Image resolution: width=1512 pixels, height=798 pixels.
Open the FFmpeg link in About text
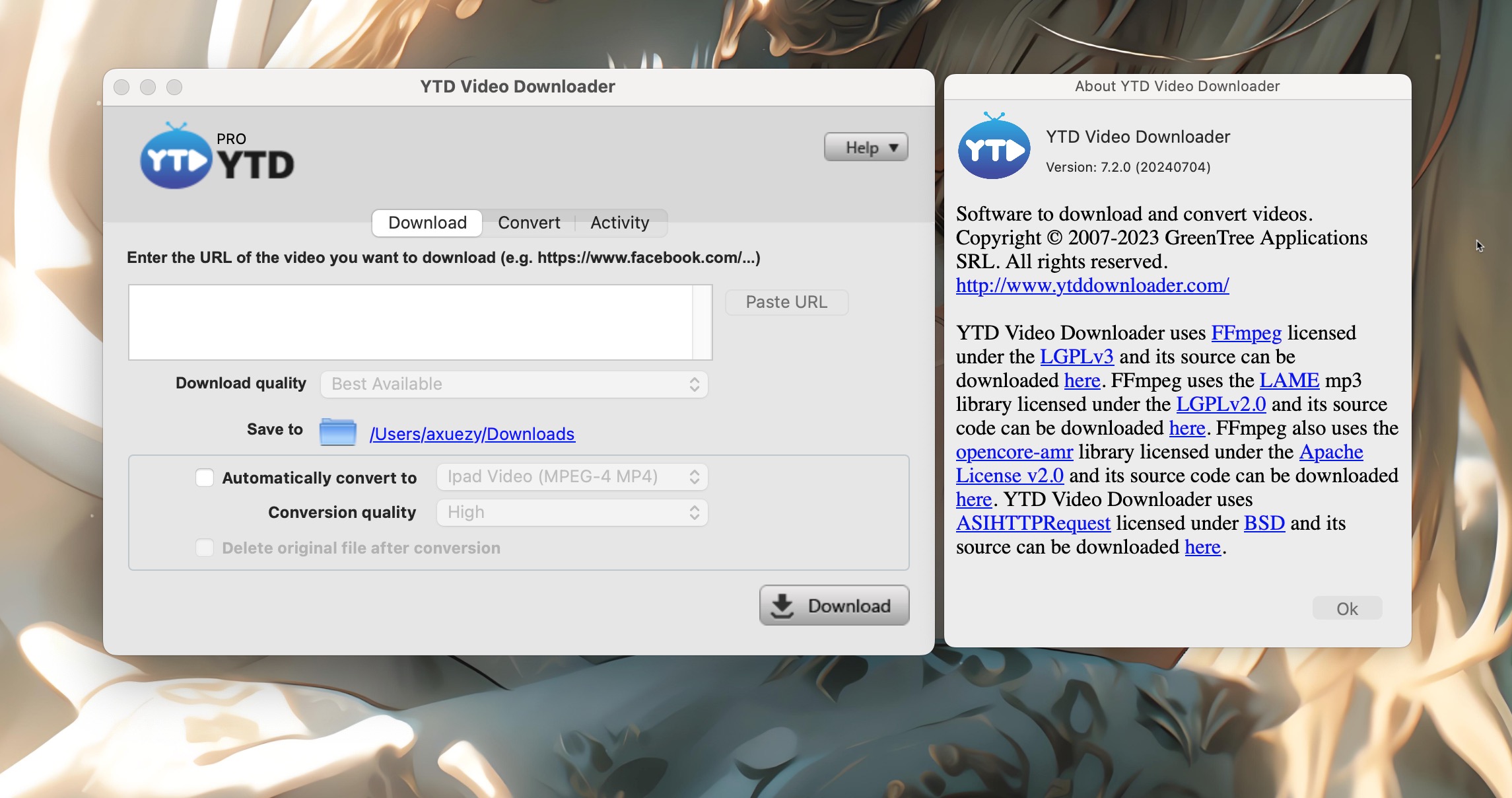(1246, 333)
